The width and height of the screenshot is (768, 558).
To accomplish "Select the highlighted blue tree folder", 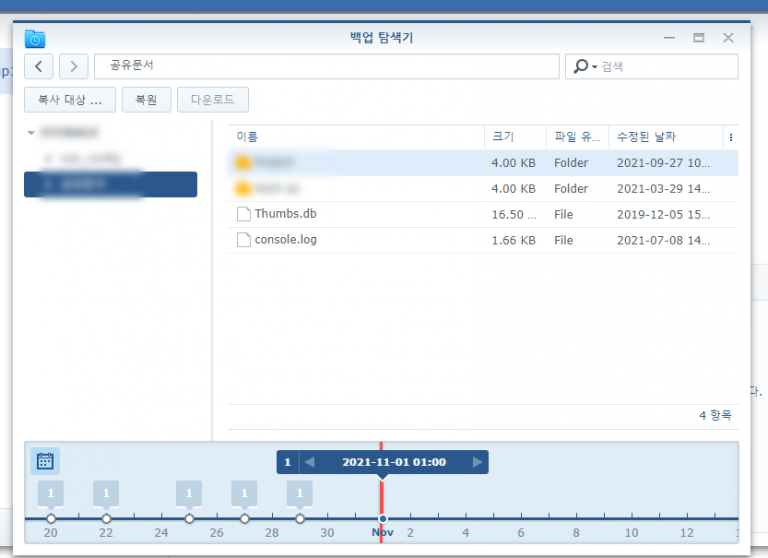I will pos(111,184).
